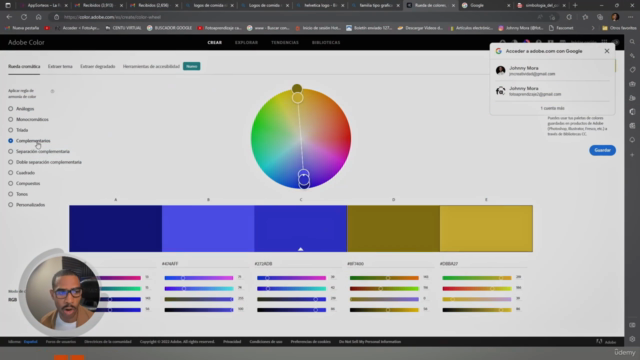Go to BIBLIOTECAS in Adobe Color navigation
This screenshot has height=360, width=640.
pos(326,42)
